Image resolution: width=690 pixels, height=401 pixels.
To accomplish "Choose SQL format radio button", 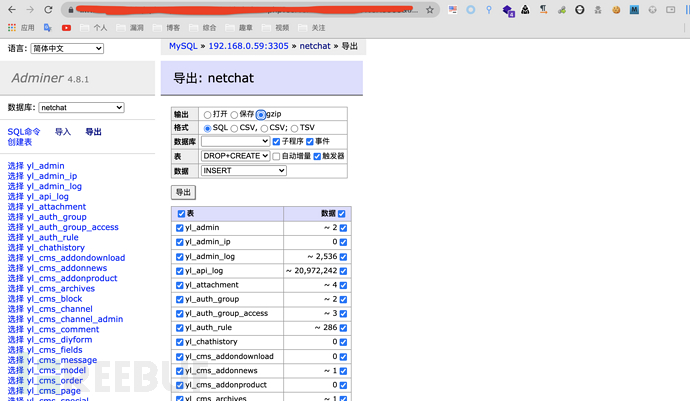I will click(207, 129).
